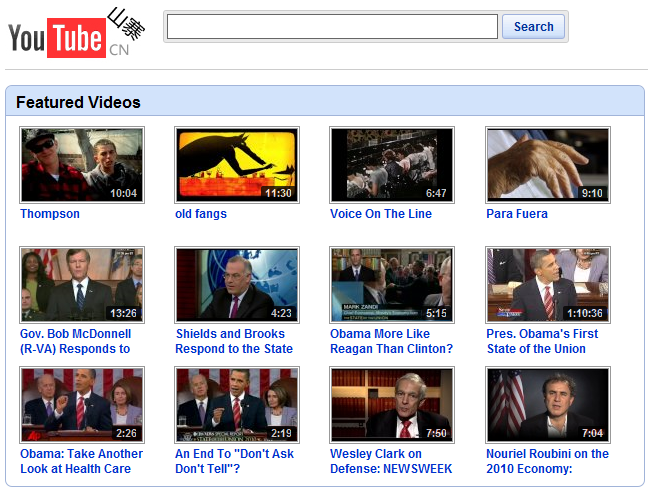The height and width of the screenshot is (493, 648).
Task: Select the Featured Videos section header
Action: pos(78,102)
